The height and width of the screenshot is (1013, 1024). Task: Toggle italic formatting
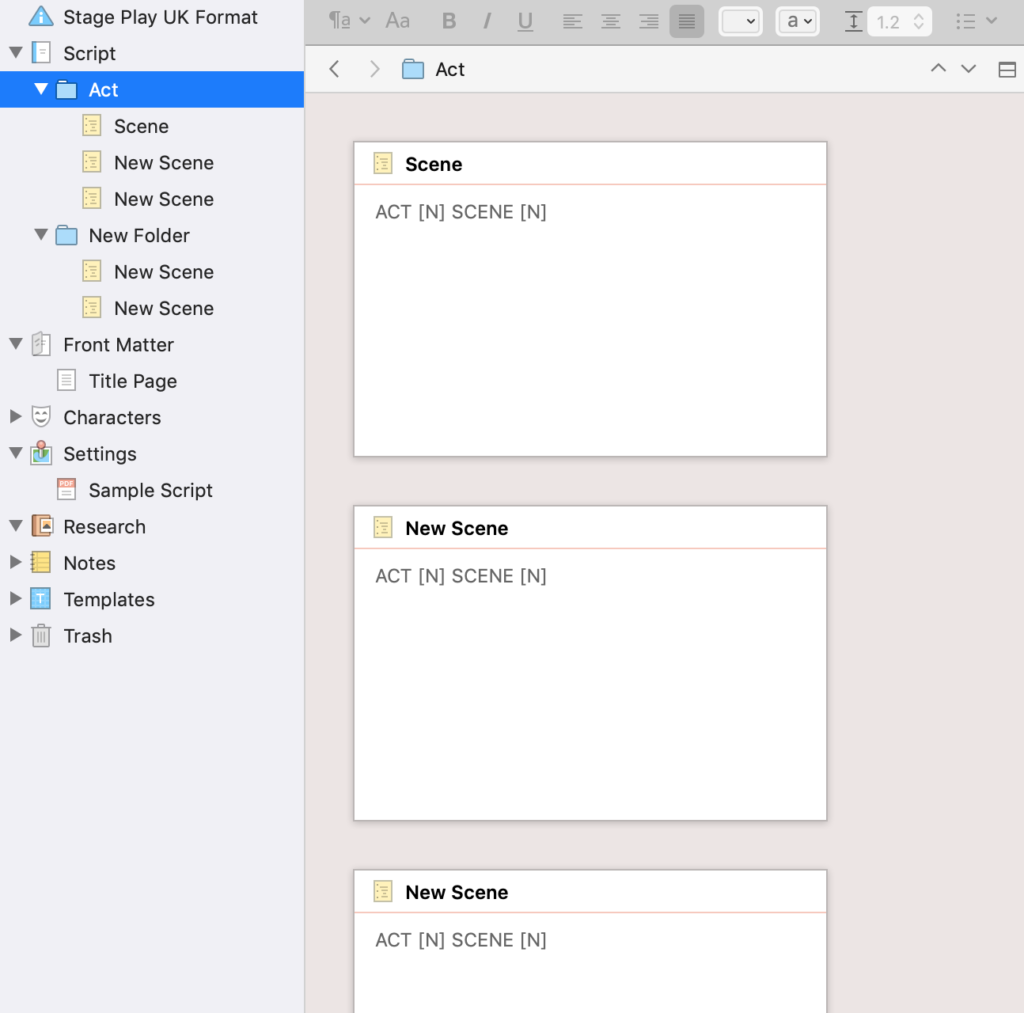[x=487, y=21]
